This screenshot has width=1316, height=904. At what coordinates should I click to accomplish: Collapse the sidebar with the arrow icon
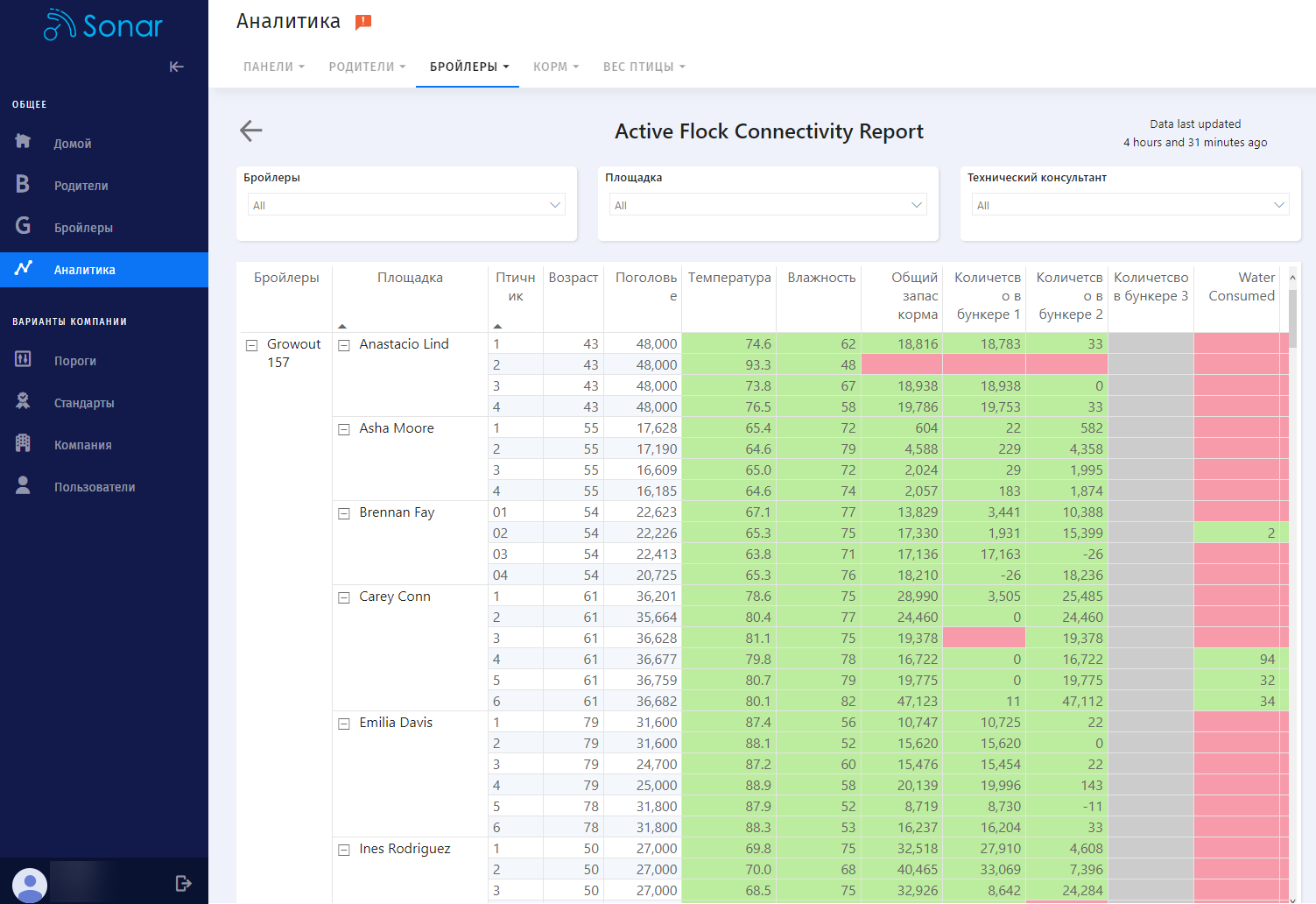[177, 67]
